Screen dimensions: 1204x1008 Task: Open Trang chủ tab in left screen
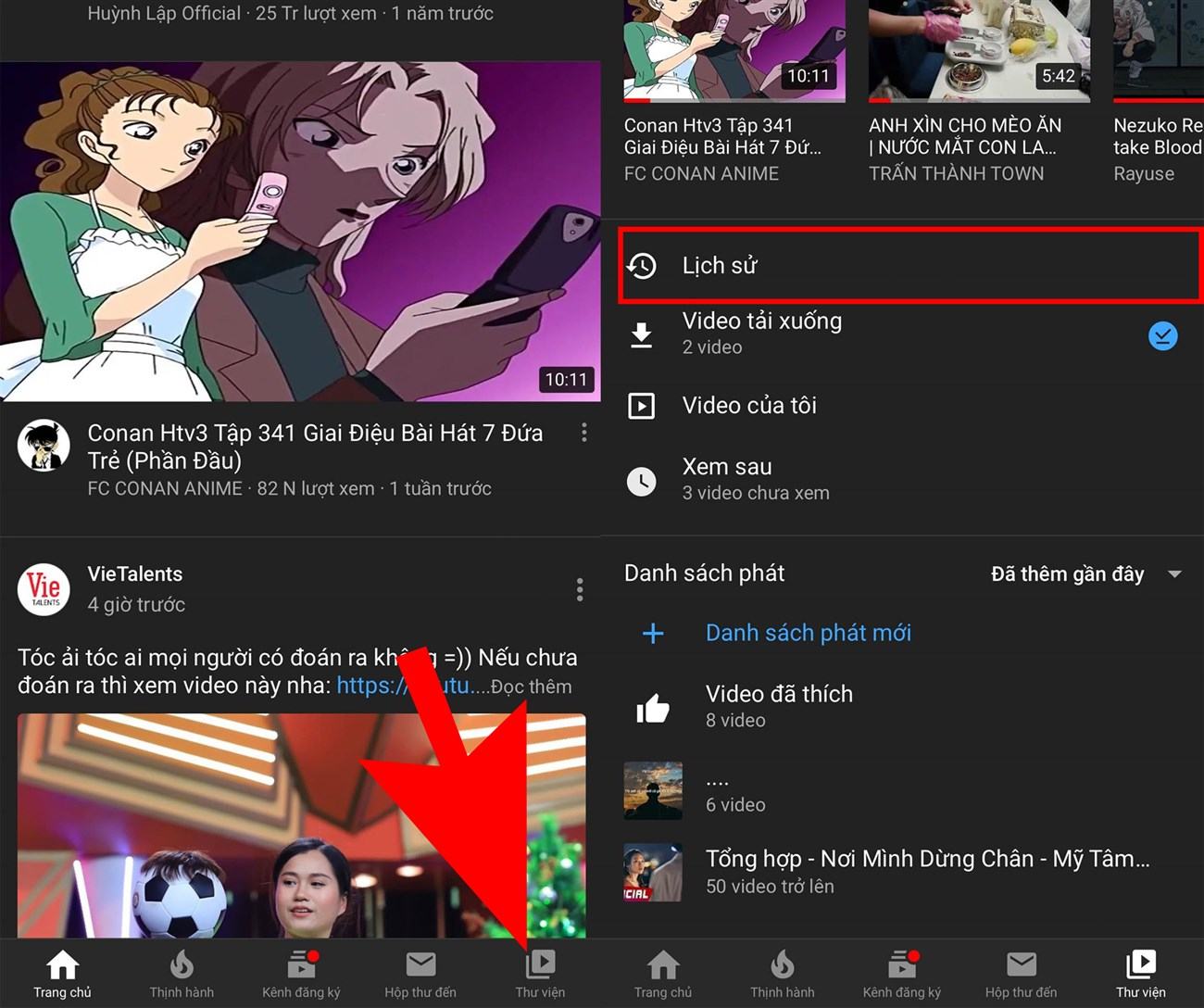(62, 975)
